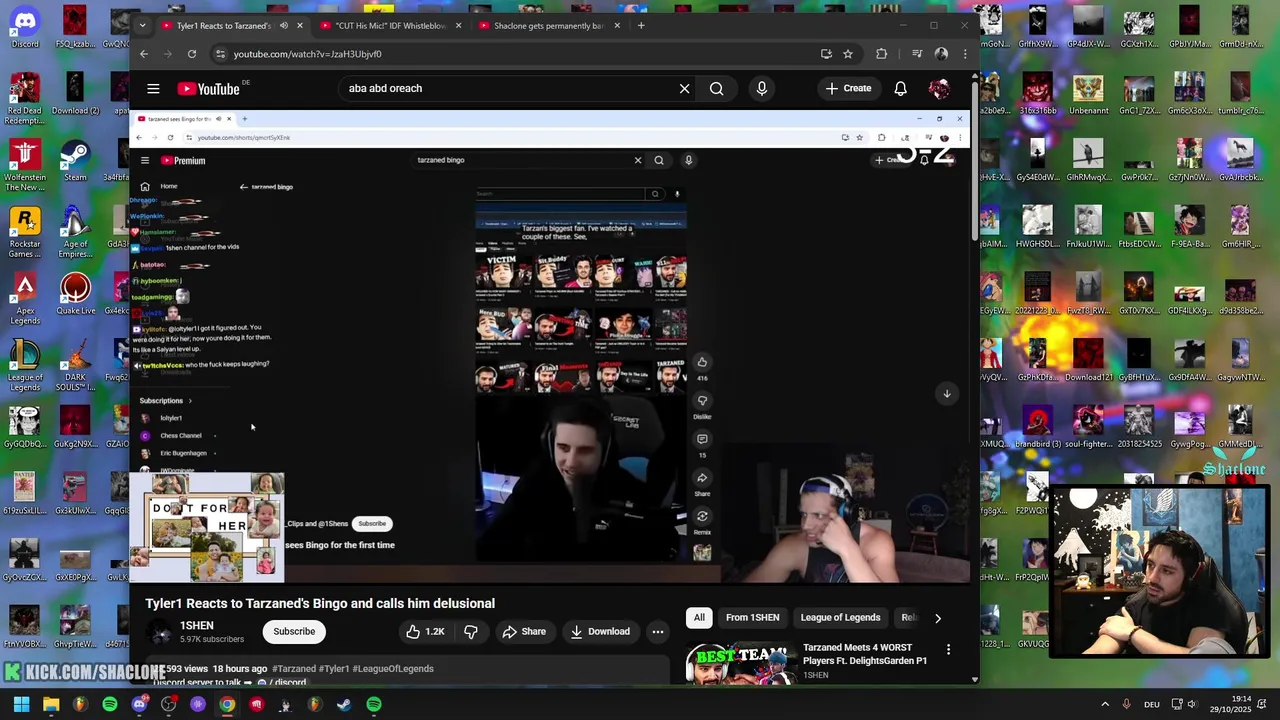Open Discord from the taskbar

139,705
